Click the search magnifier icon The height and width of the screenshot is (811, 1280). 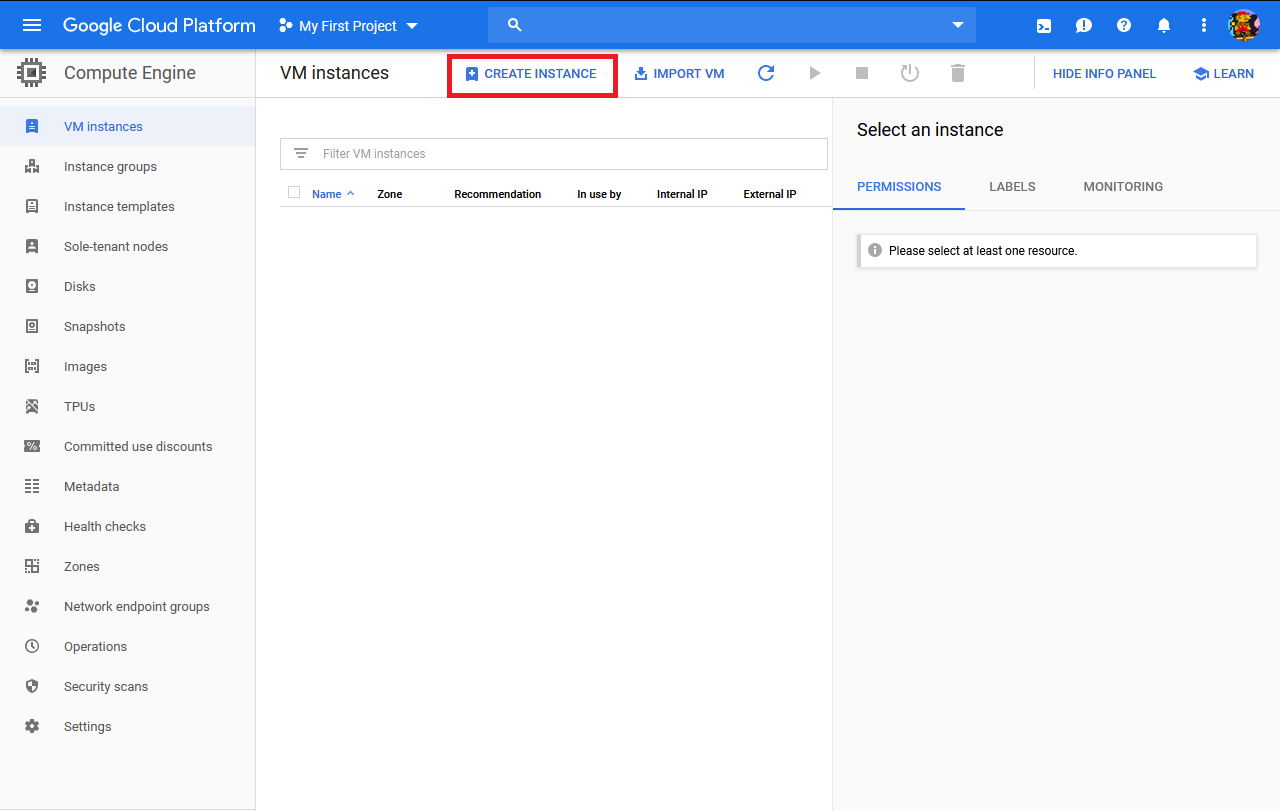[x=515, y=25]
